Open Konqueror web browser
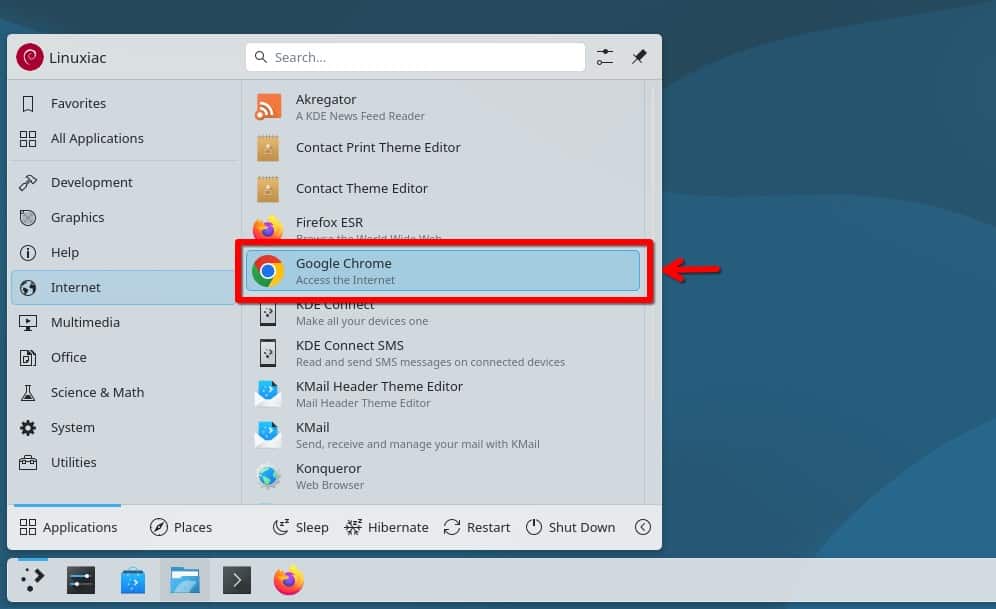Image resolution: width=996 pixels, height=609 pixels. click(443, 476)
